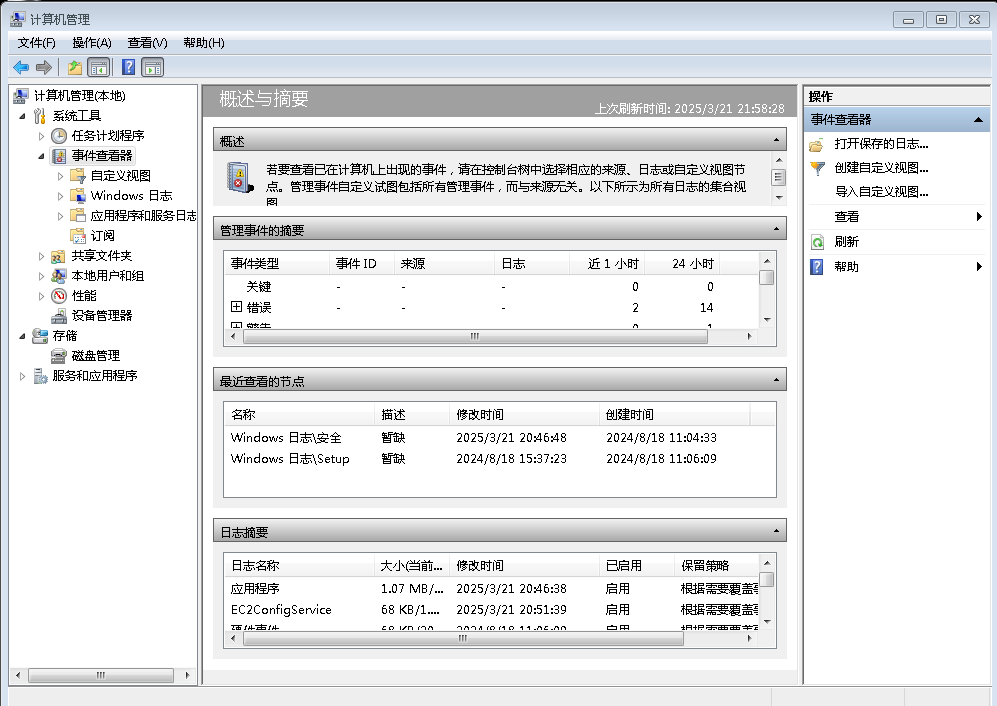The height and width of the screenshot is (706, 997).
Task: Select the 本地用户和组 icon
Action: [58, 276]
